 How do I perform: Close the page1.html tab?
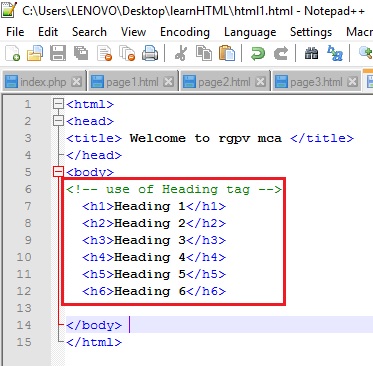(x=169, y=82)
